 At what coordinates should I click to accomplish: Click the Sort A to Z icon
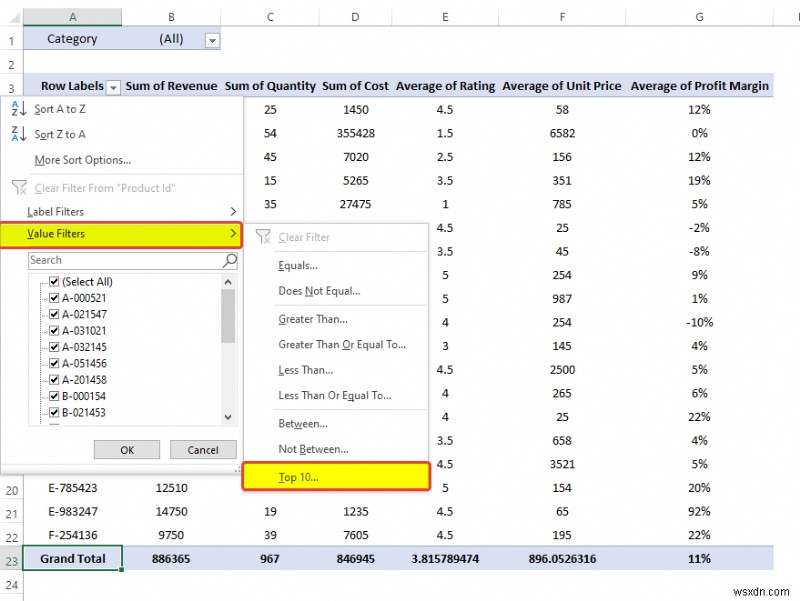click(18, 109)
